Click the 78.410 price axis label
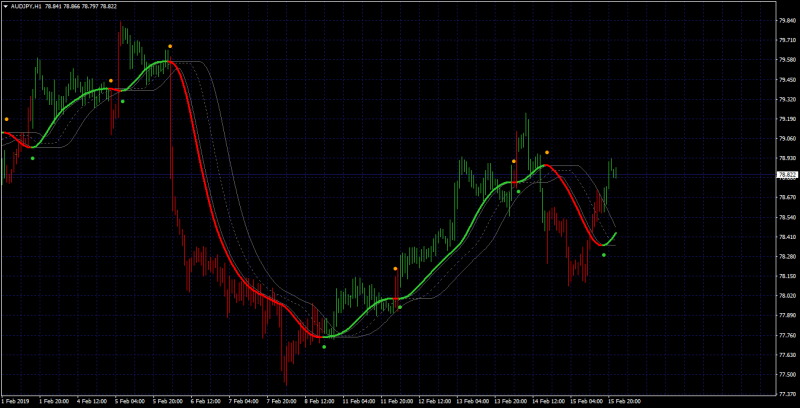This screenshot has width=800, height=408. [x=786, y=237]
